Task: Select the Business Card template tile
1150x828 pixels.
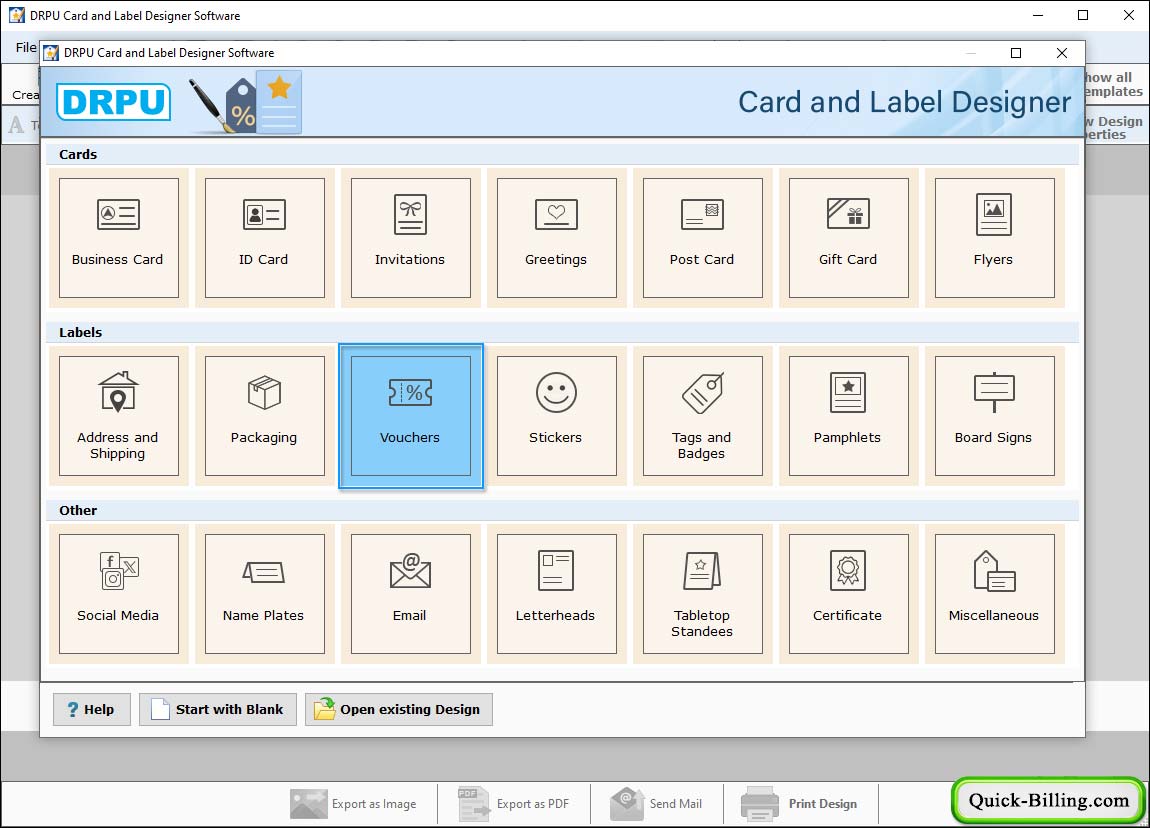Action: (118, 238)
